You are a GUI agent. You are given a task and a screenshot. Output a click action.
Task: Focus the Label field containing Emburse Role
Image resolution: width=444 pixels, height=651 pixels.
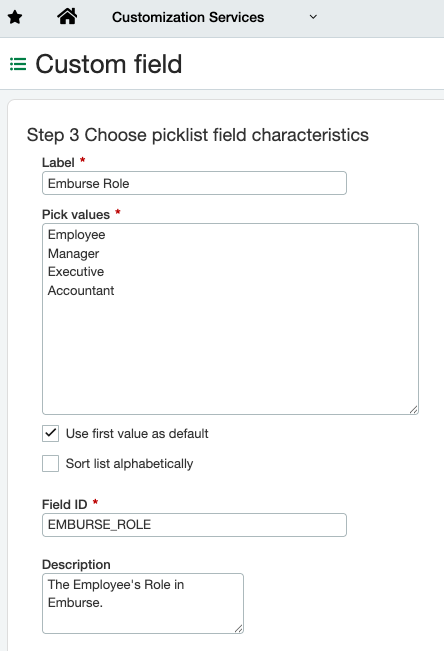tap(194, 183)
